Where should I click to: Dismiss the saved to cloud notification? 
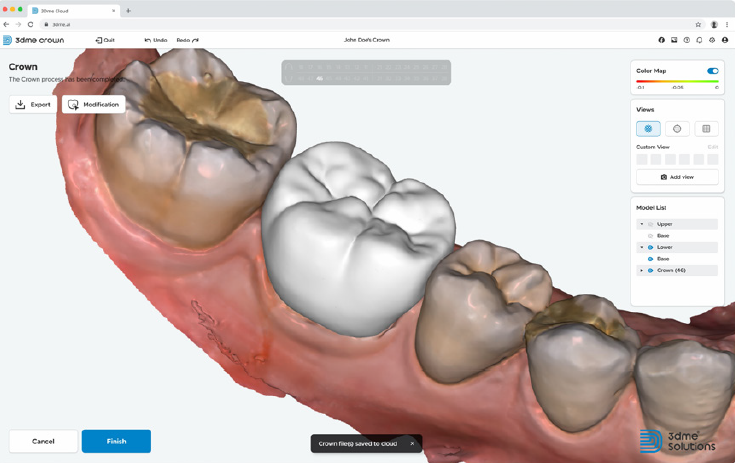coord(412,443)
